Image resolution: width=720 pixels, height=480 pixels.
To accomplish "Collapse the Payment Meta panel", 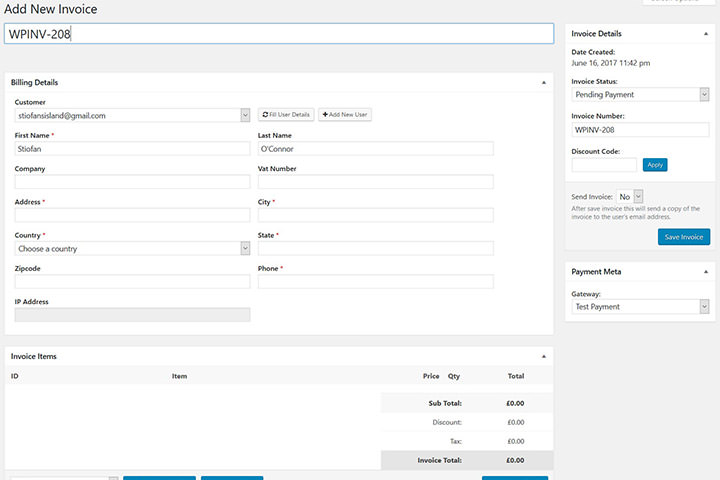I will [x=705, y=271].
